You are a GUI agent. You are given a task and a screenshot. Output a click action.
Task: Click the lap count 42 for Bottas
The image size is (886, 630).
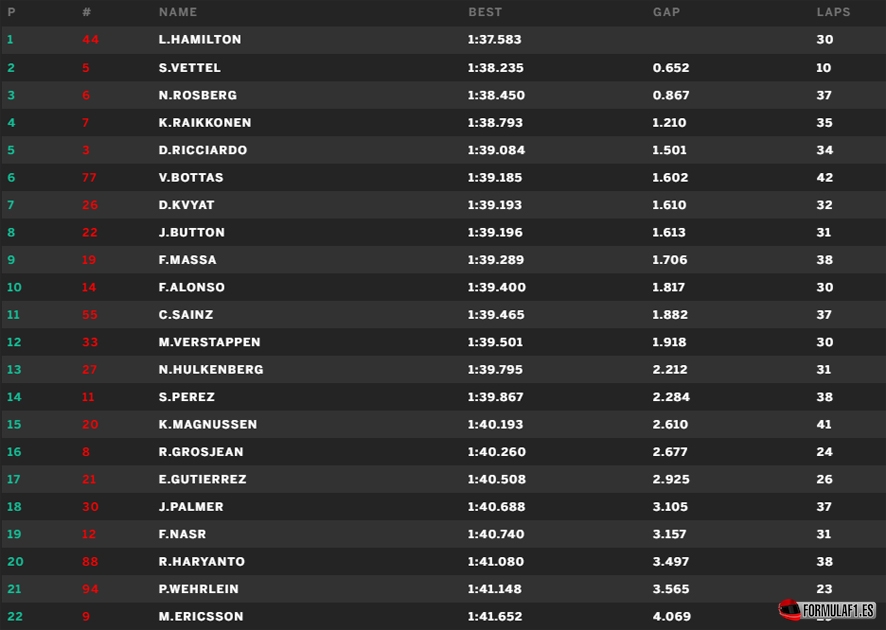click(825, 178)
